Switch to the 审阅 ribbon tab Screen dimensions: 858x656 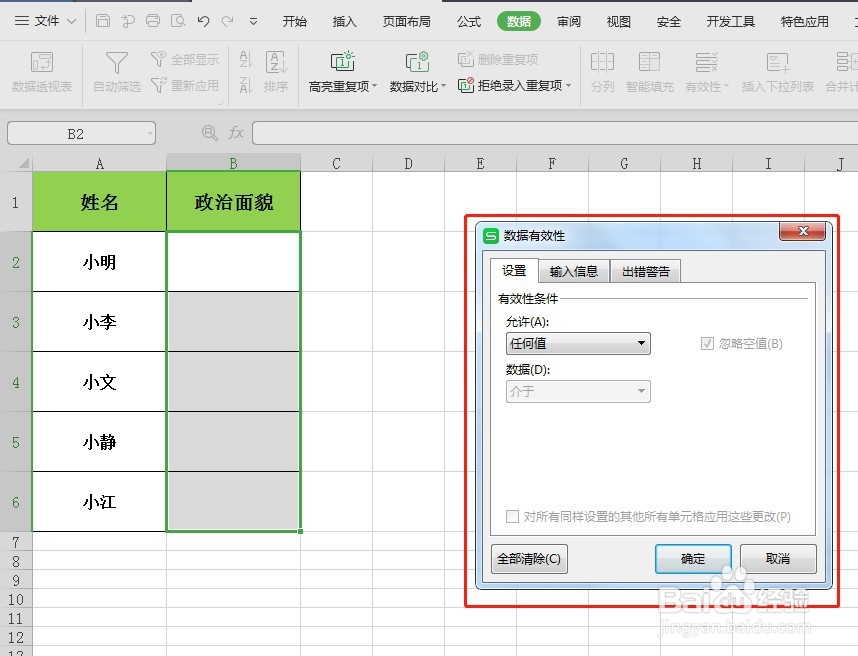(x=568, y=20)
